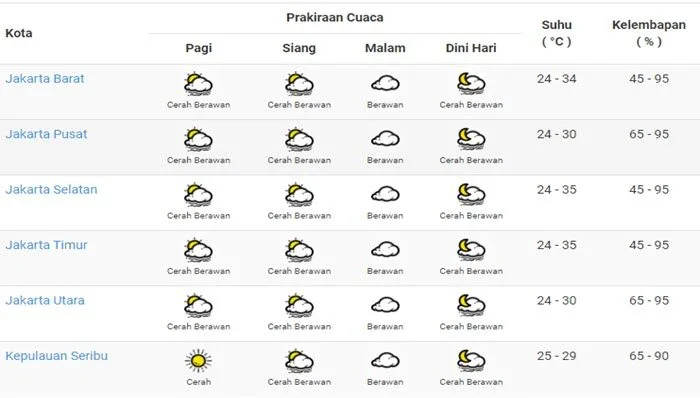Click Jakarta Pusat night cloudy Berawan icon

tap(385, 139)
